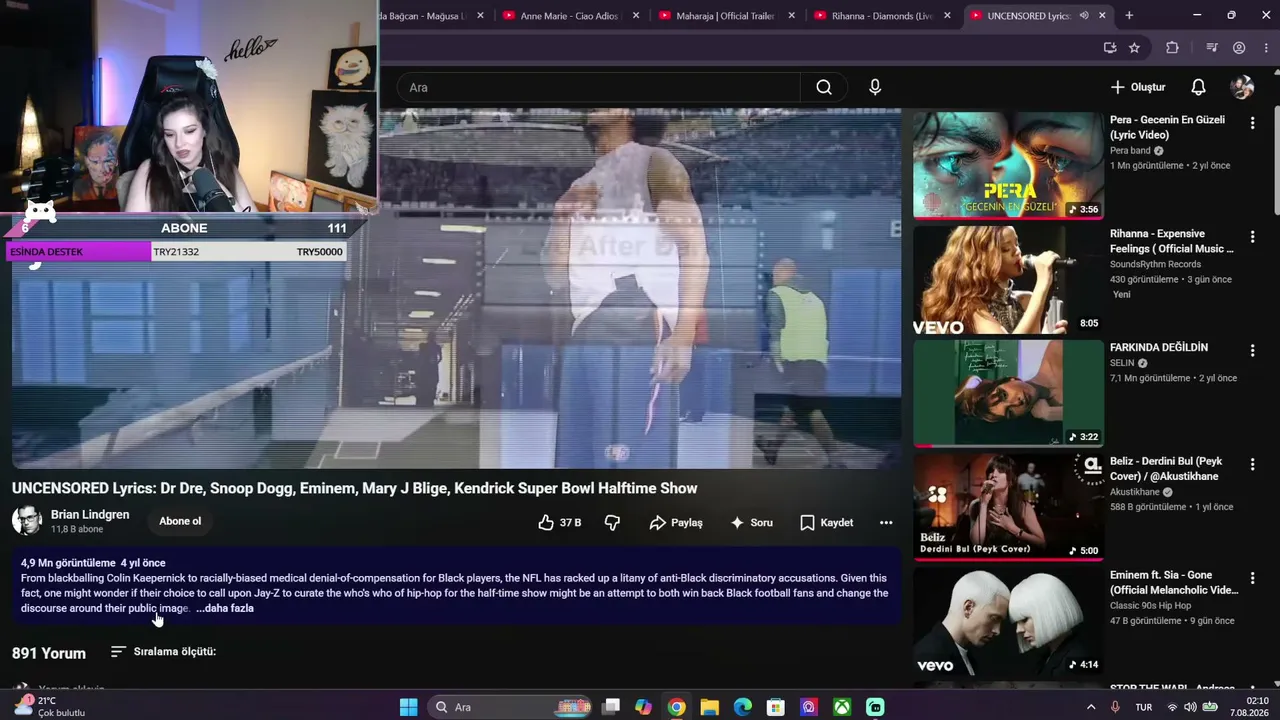This screenshot has height=720, width=1280.
Task: Open options menu for Beliz - Derdini Bul
Action: (x=1252, y=464)
